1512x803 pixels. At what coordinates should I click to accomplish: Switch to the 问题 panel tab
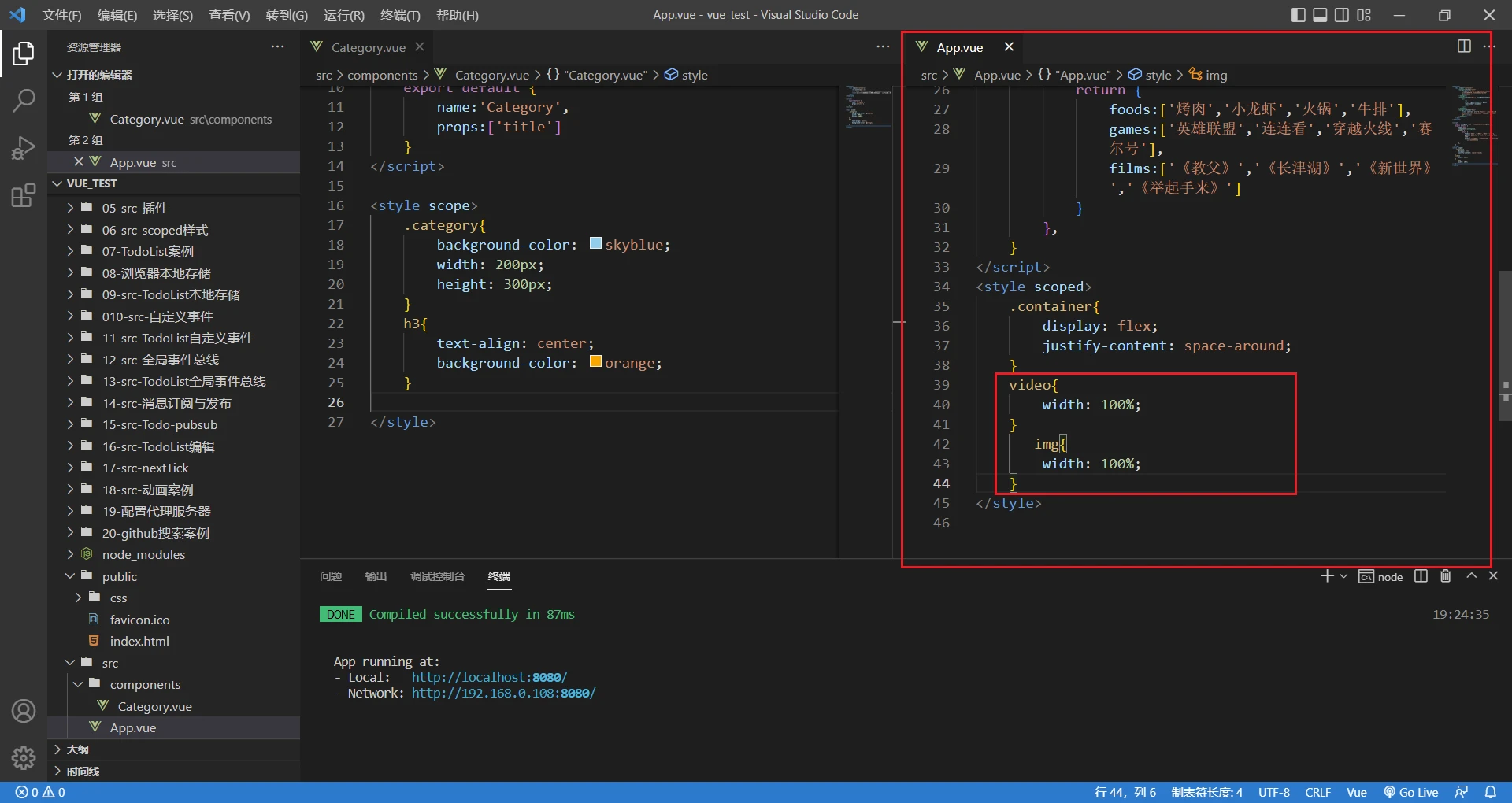331,576
